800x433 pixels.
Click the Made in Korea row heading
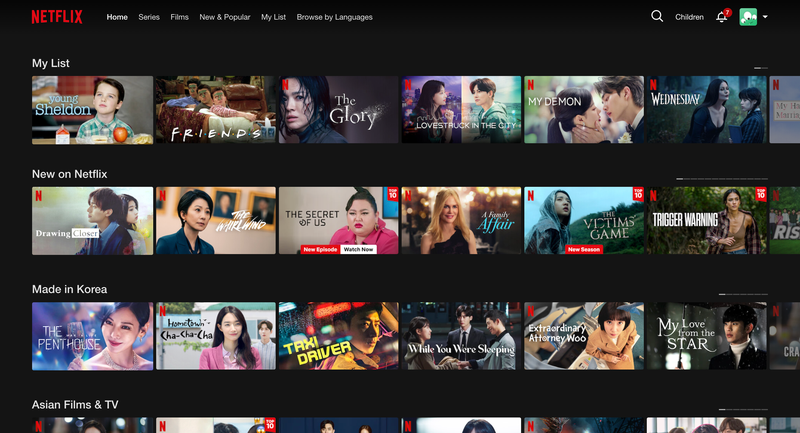[69, 289]
